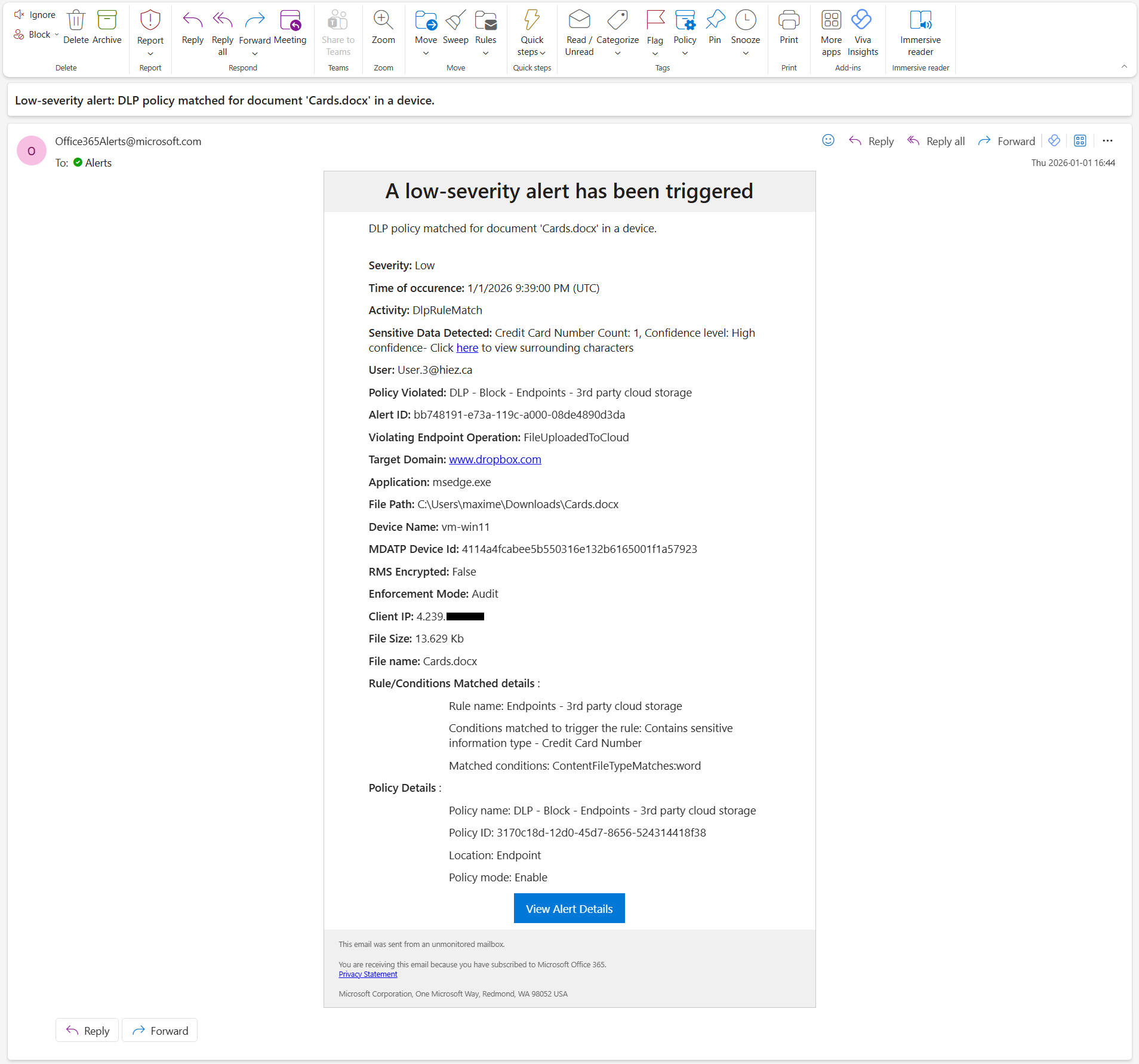This screenshot has height=1064, width=1139.
Task: Click the Delete trash can icon
Action: [76, 21]
